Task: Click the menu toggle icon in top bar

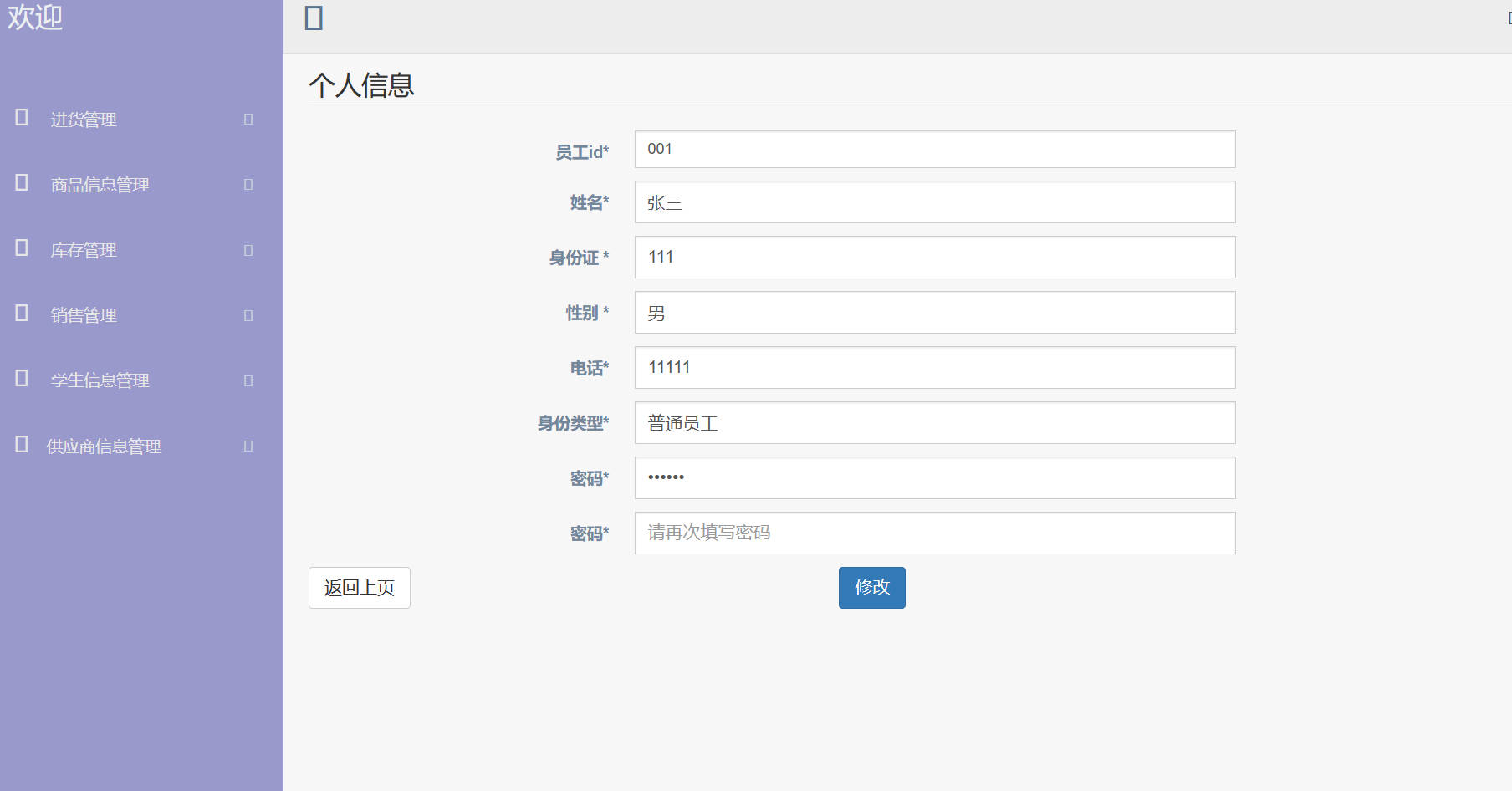Action: point(313,18)
